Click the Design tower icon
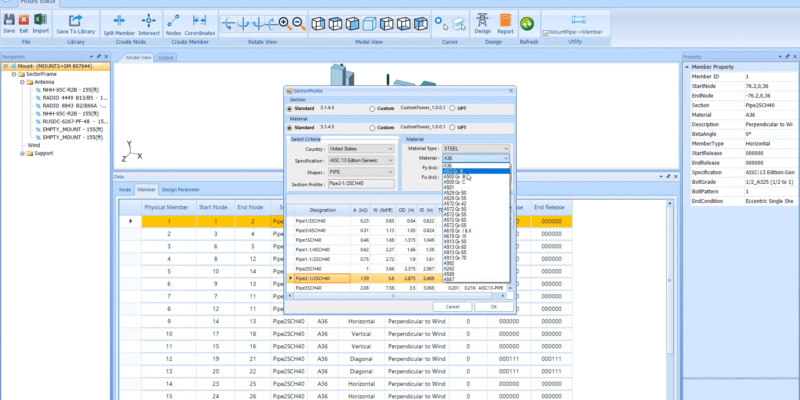 tap(481, 20)
